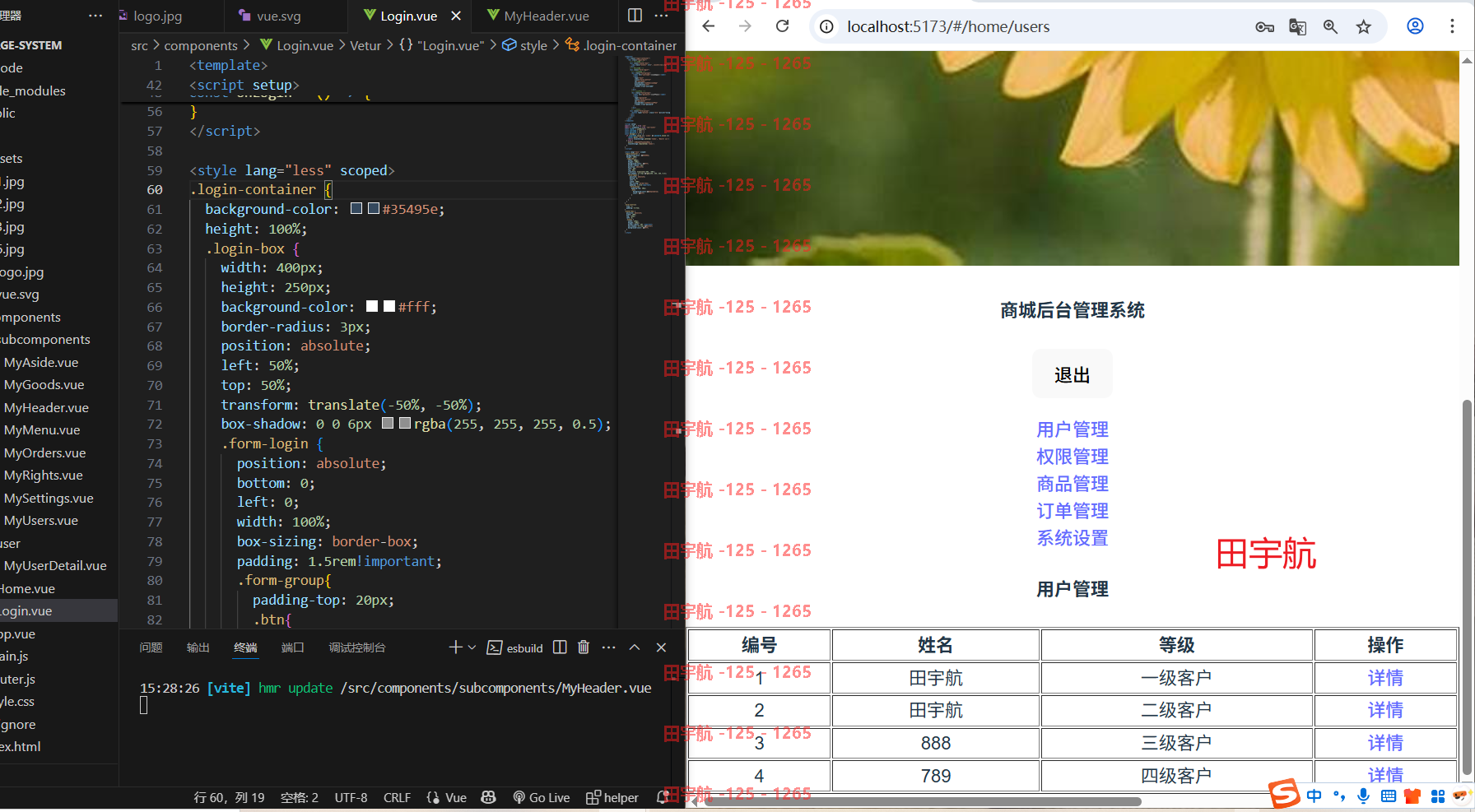Open notifications bell in status bar
Image resolution: width=1475 pixels, height=812 pixels.
pos(662,797)
